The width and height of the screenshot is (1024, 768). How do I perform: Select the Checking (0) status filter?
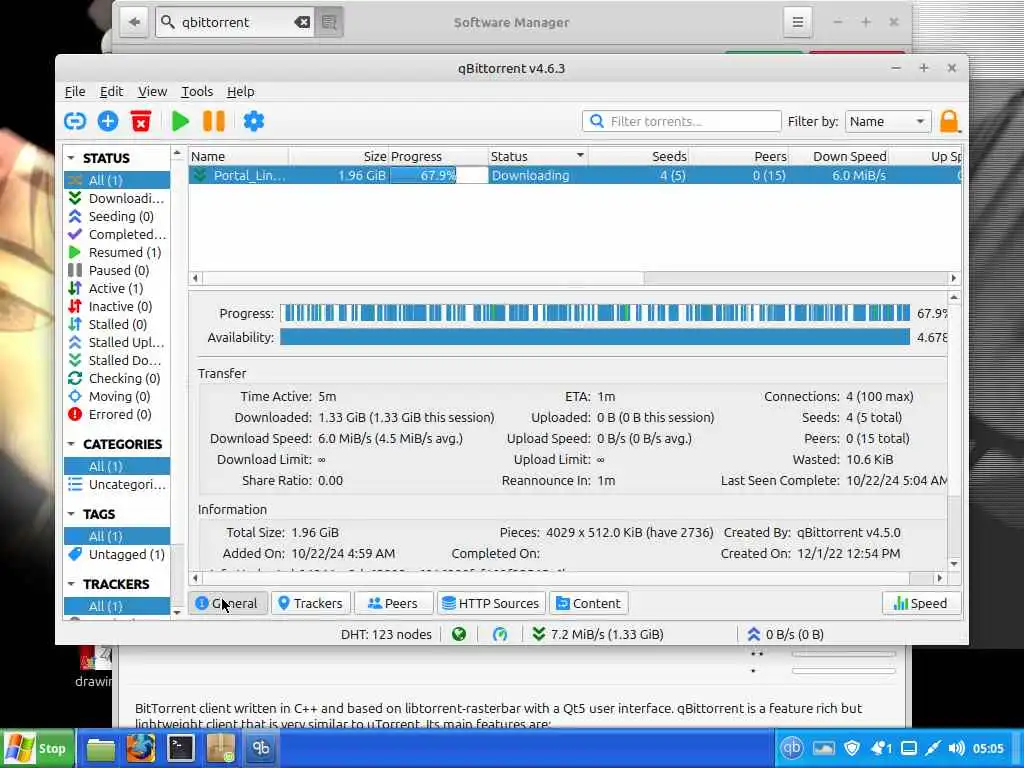[x=117, y=378]
